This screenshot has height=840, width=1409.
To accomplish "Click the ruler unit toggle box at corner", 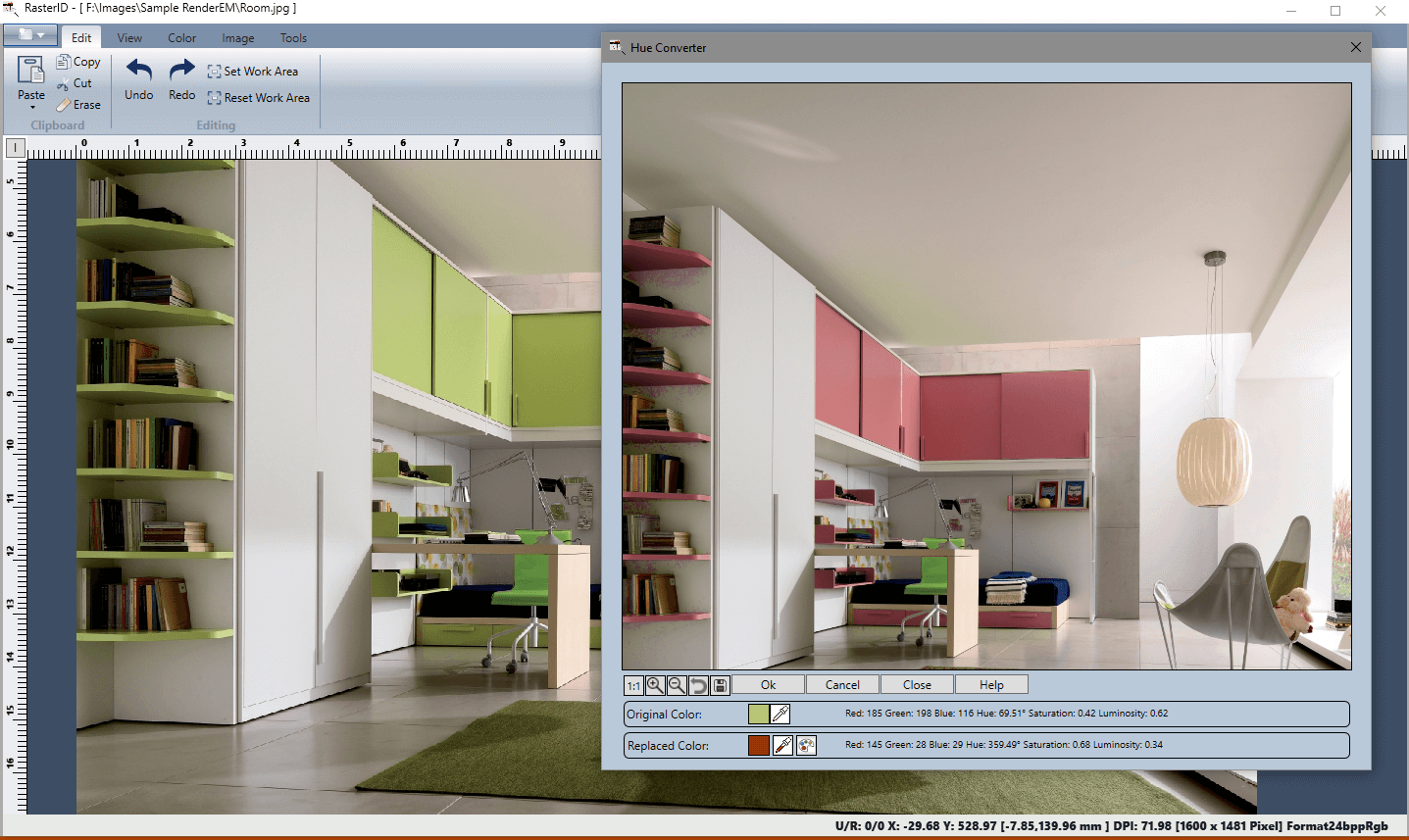I will (15, 148).
